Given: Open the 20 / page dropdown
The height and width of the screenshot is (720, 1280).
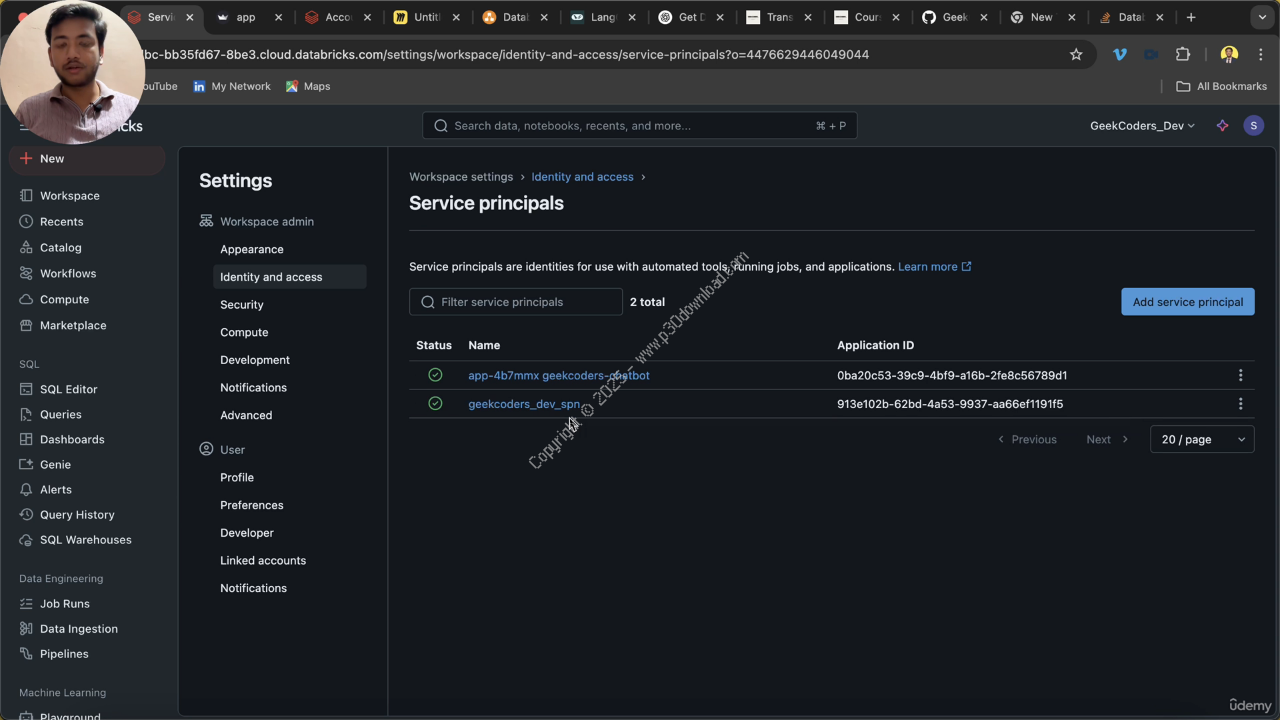Looking at the screenshot, I should tap(1203, 439).
